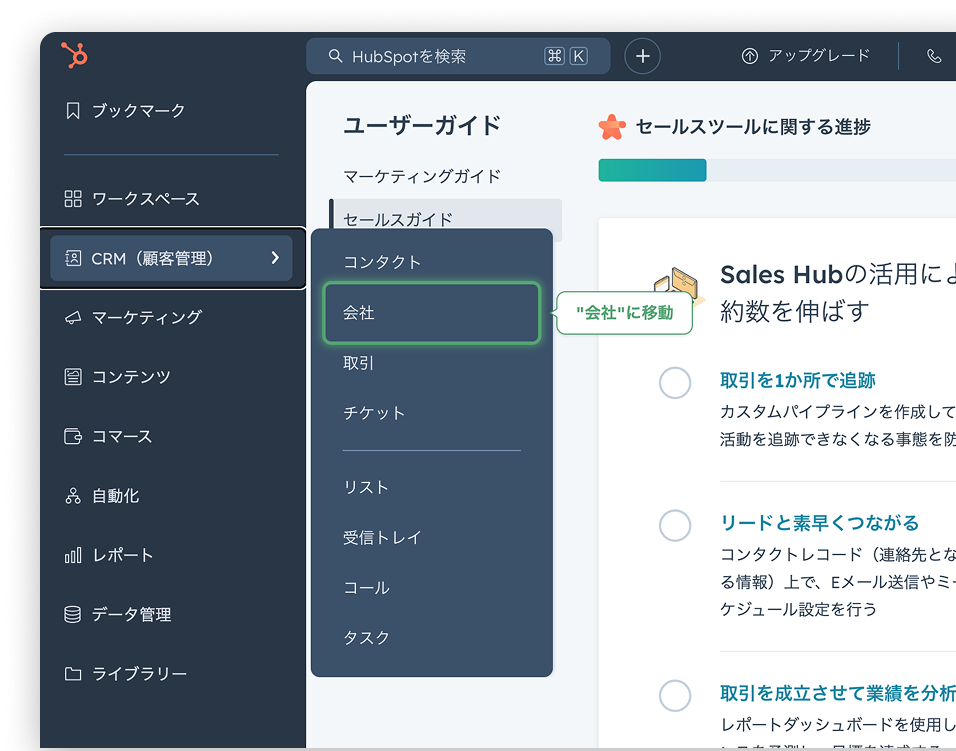Click the HubSpot sprocket logo
Image resolution: width=956 pixels, height=751 pixels.
click(x=74, y=55)
